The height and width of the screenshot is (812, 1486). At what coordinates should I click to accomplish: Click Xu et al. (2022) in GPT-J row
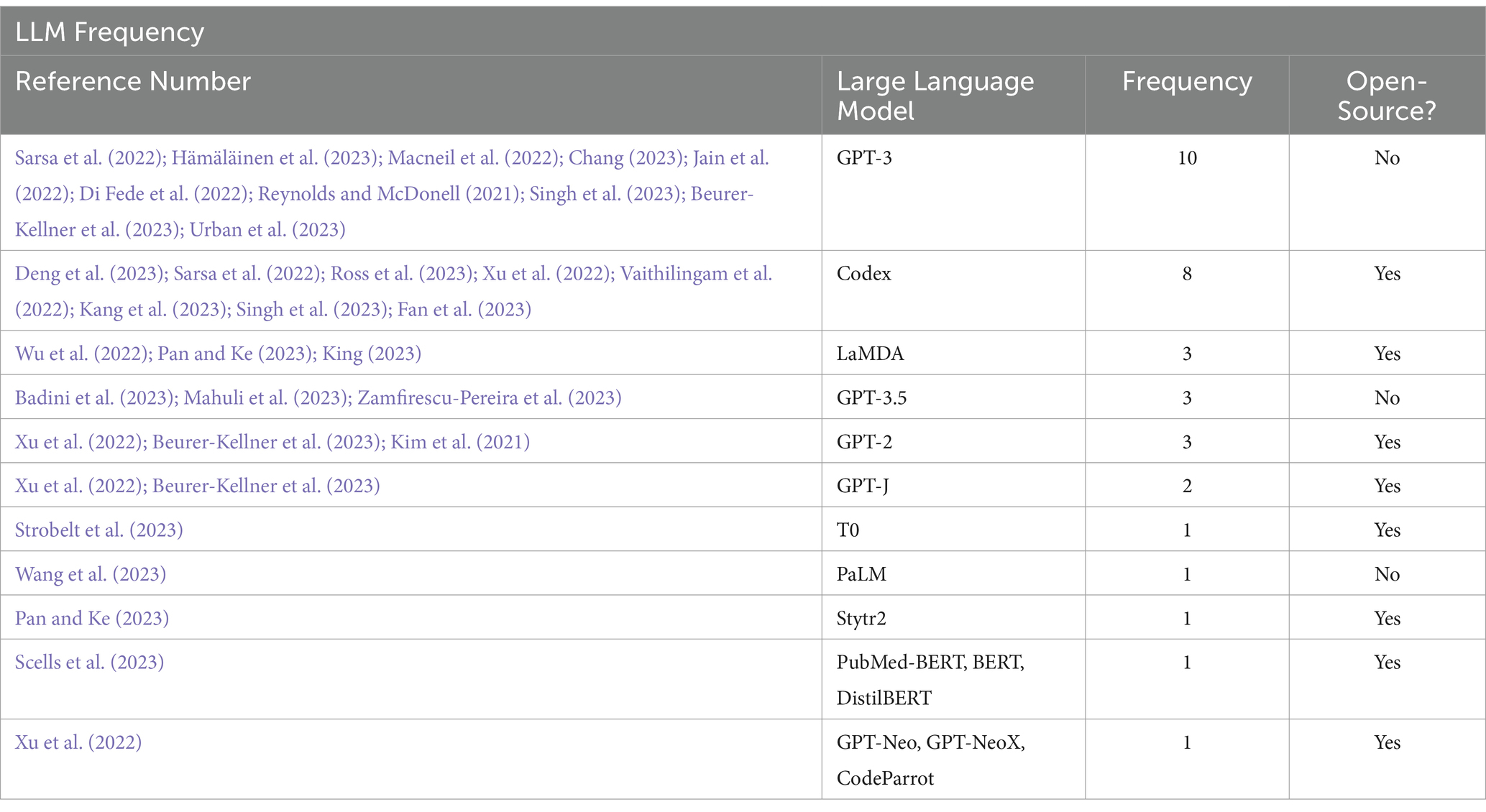(x=80, y=486)
